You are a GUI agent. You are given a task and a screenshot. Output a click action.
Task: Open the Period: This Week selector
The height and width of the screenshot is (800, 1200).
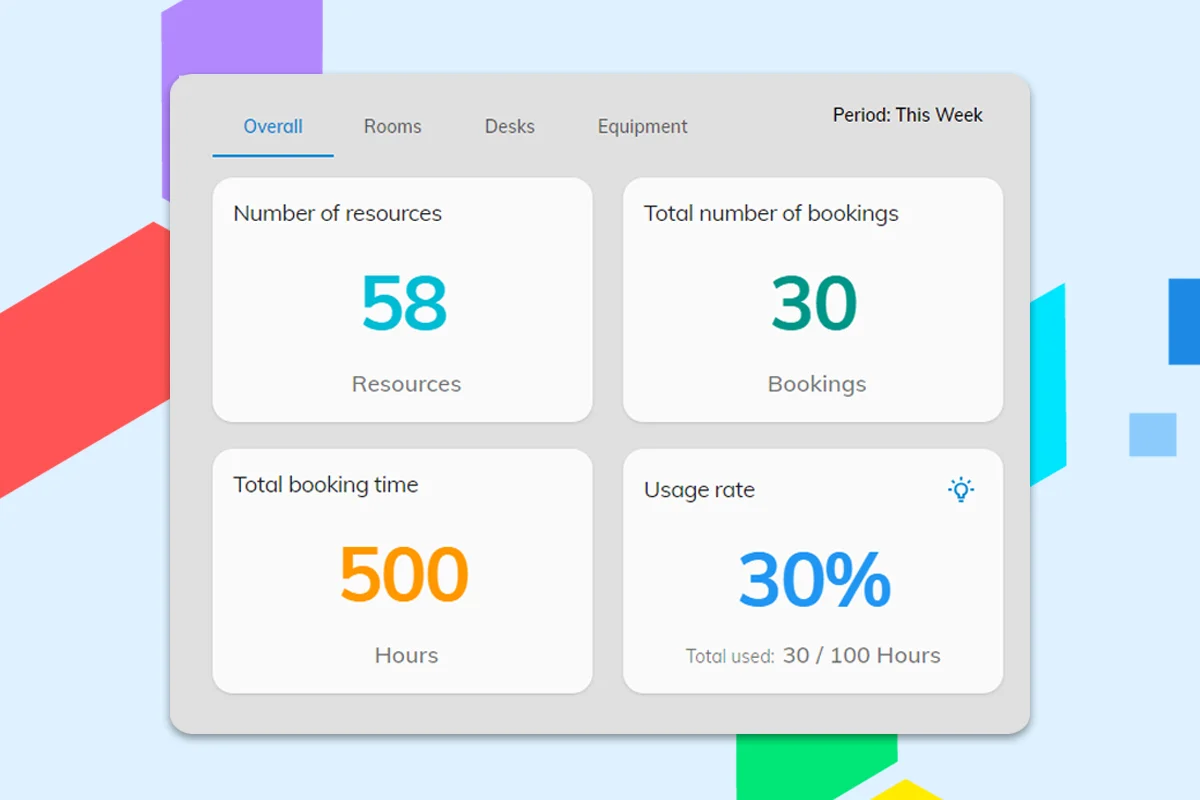907,115
